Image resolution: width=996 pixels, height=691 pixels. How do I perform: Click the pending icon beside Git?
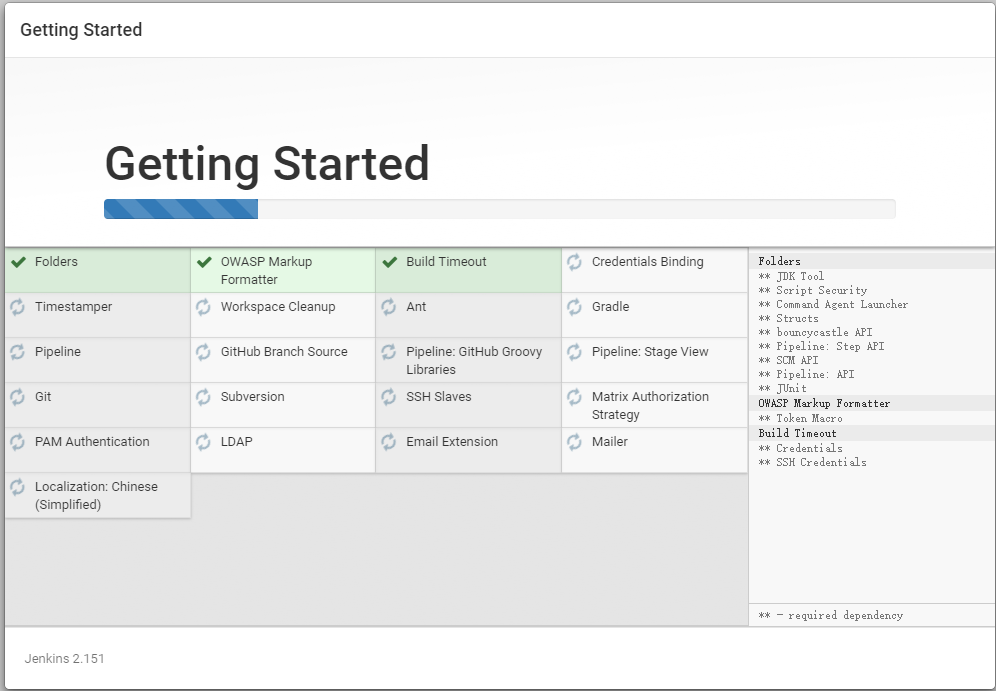[x=18, y=397]
